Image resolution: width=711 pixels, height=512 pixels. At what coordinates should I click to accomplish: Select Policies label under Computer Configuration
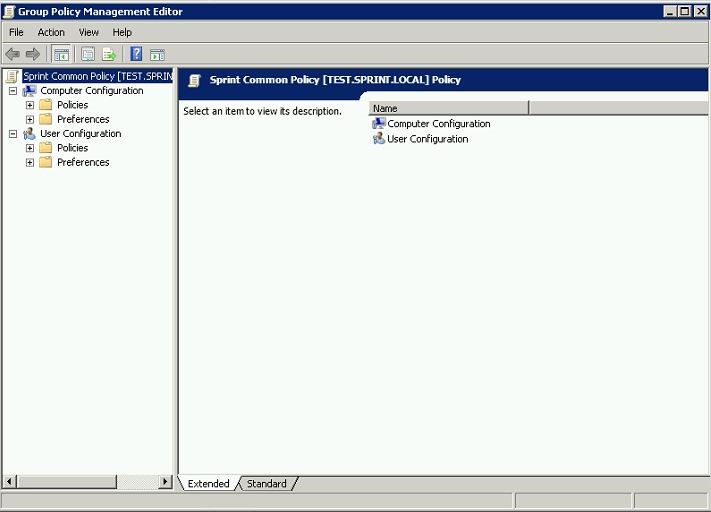click(73, 105)
